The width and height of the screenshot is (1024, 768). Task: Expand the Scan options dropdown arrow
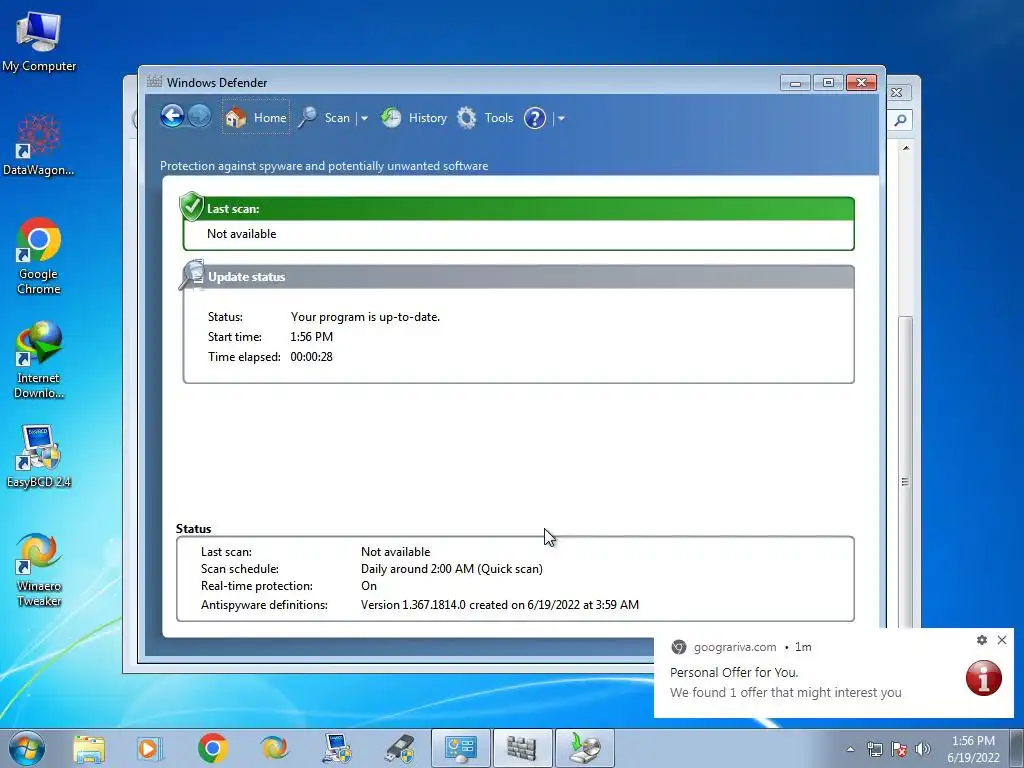364,118
